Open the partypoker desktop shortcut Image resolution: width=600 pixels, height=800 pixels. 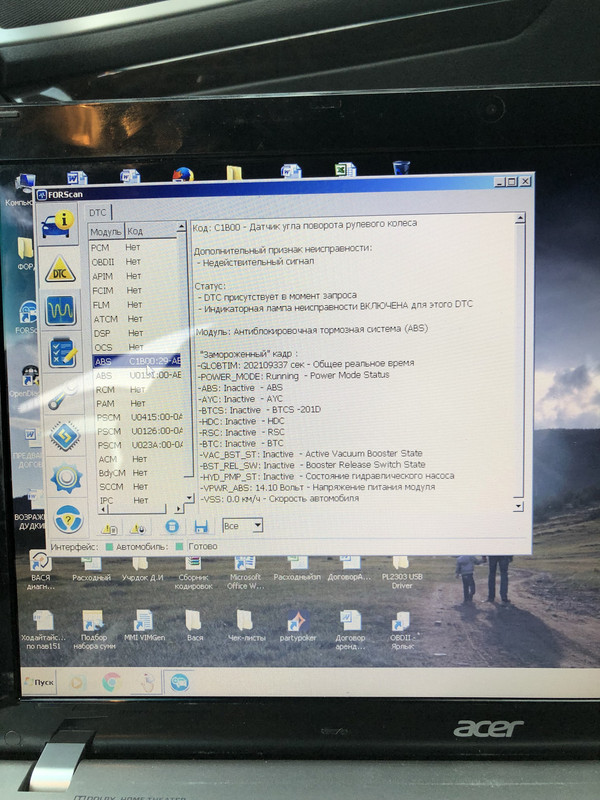point(297,626)
